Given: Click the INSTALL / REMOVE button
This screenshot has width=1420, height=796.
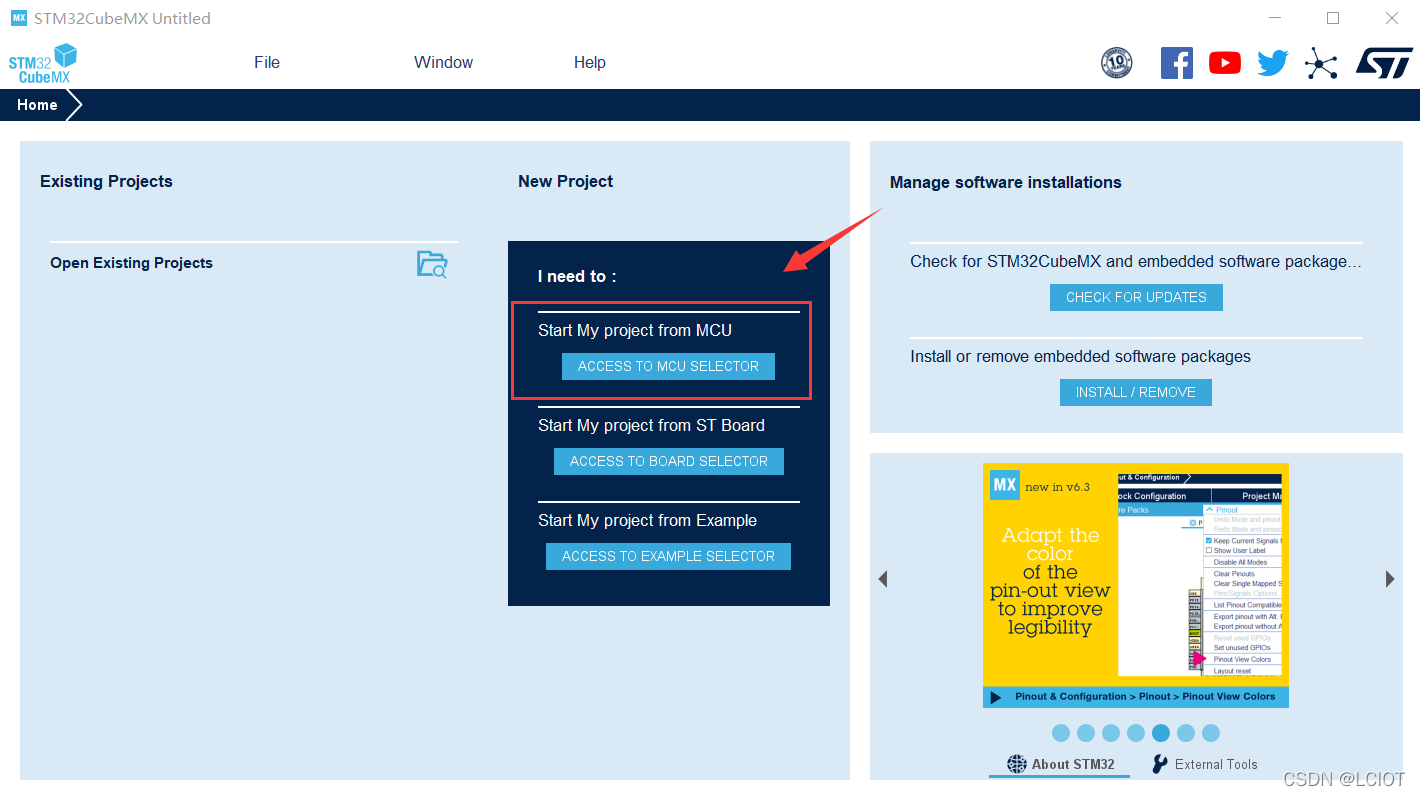Looking at the screenshot, I should tap(1136, 392).
